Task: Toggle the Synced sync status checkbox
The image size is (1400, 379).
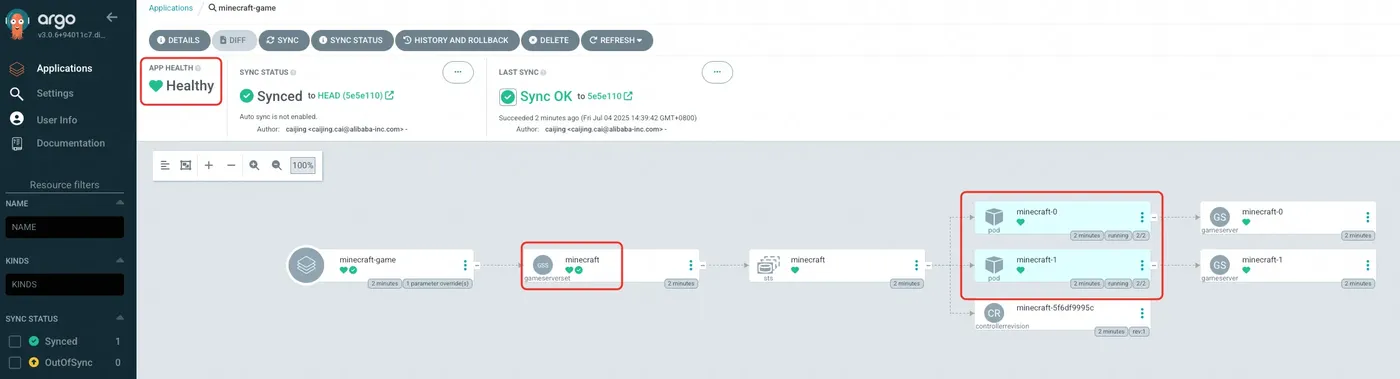Action: tap(15, 341)
